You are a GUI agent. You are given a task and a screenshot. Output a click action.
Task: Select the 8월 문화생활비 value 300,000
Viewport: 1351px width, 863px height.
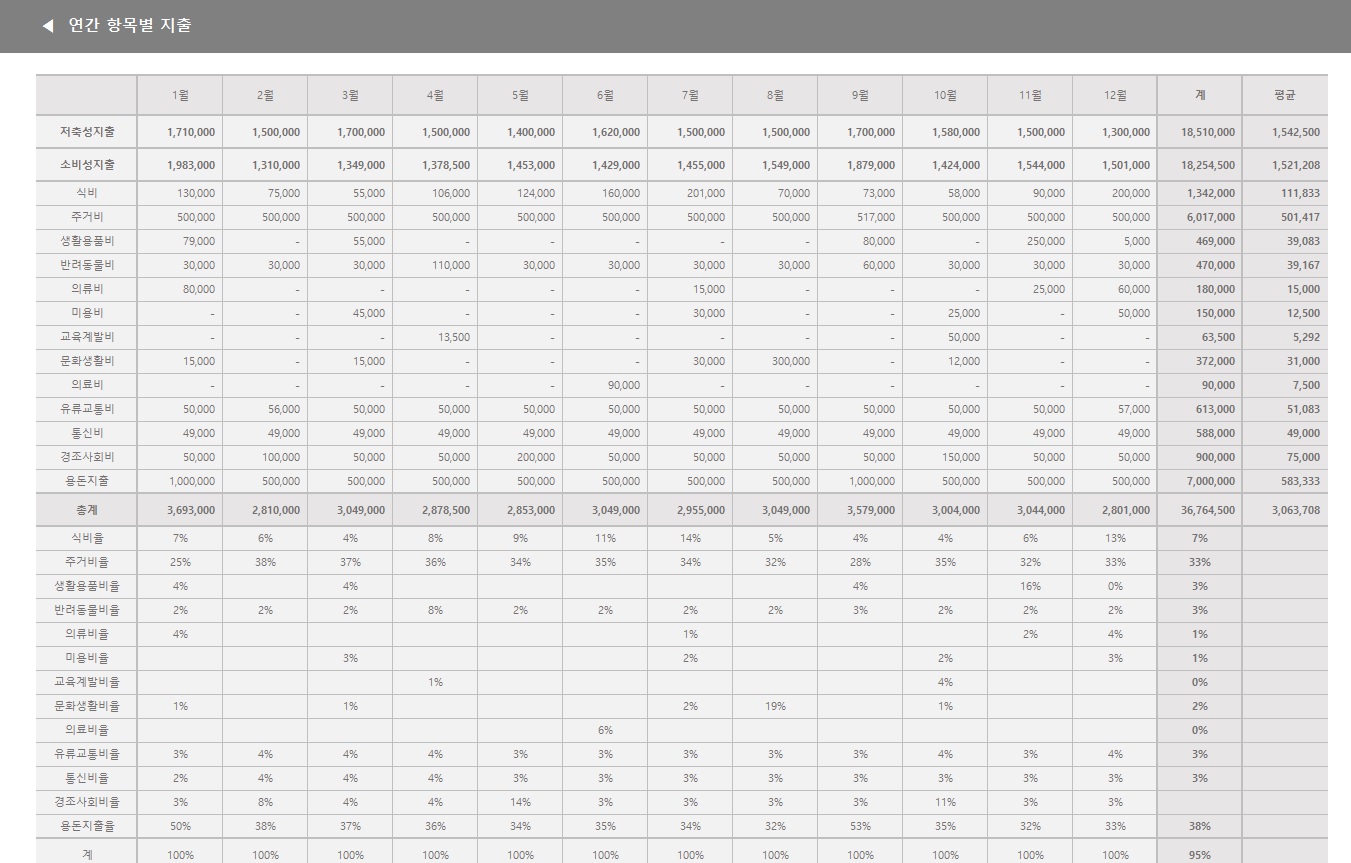(790, 361)
